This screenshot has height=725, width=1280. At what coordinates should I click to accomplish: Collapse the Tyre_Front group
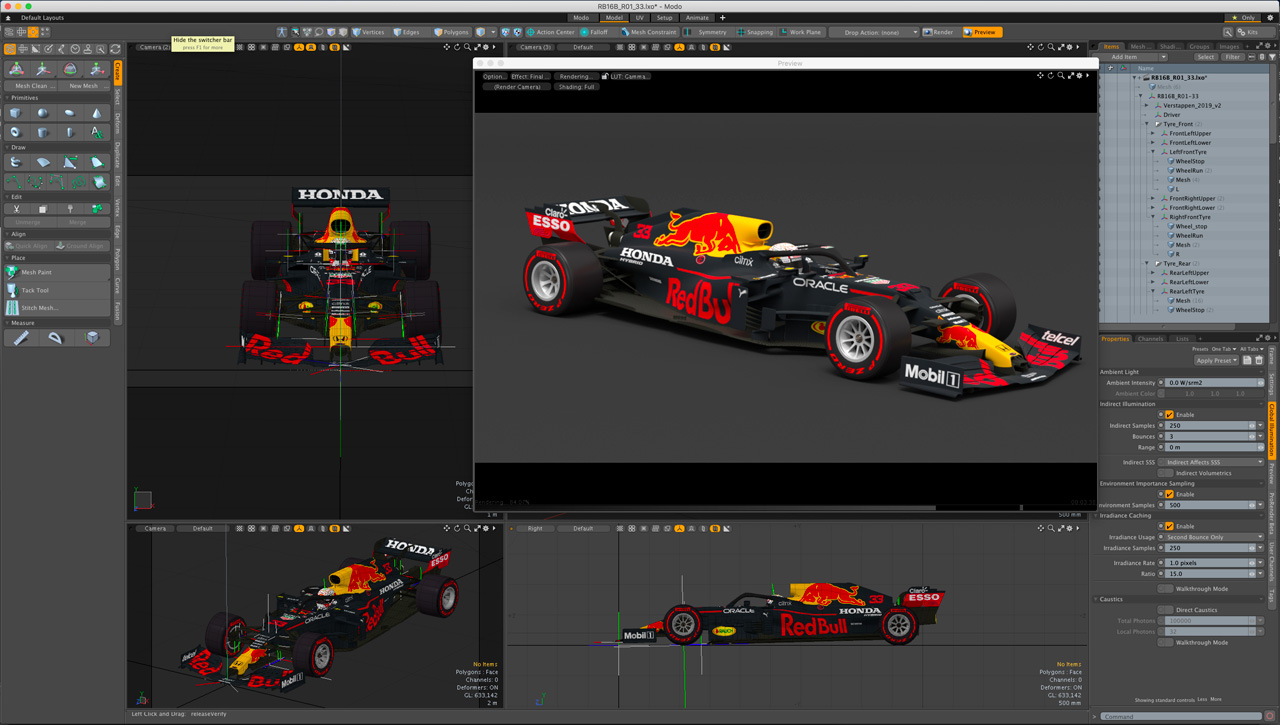coord(1147,124)
